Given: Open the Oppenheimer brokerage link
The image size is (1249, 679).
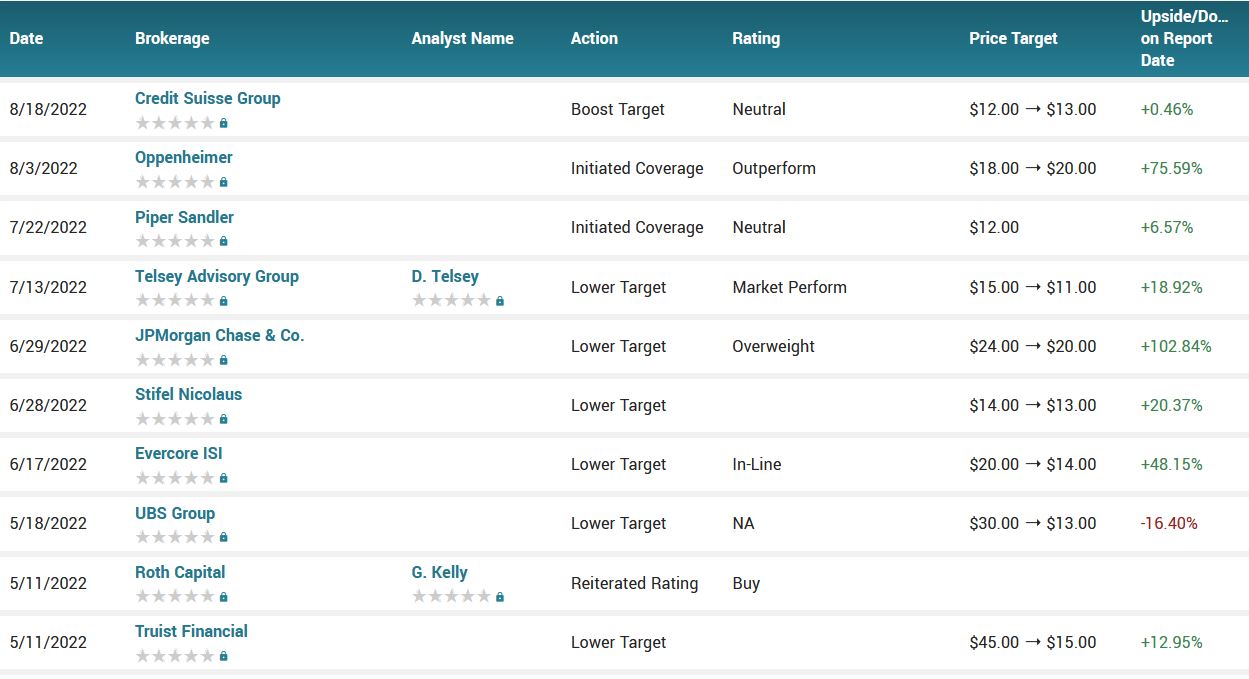Looking at the screenshot, I should click(184, 157).
